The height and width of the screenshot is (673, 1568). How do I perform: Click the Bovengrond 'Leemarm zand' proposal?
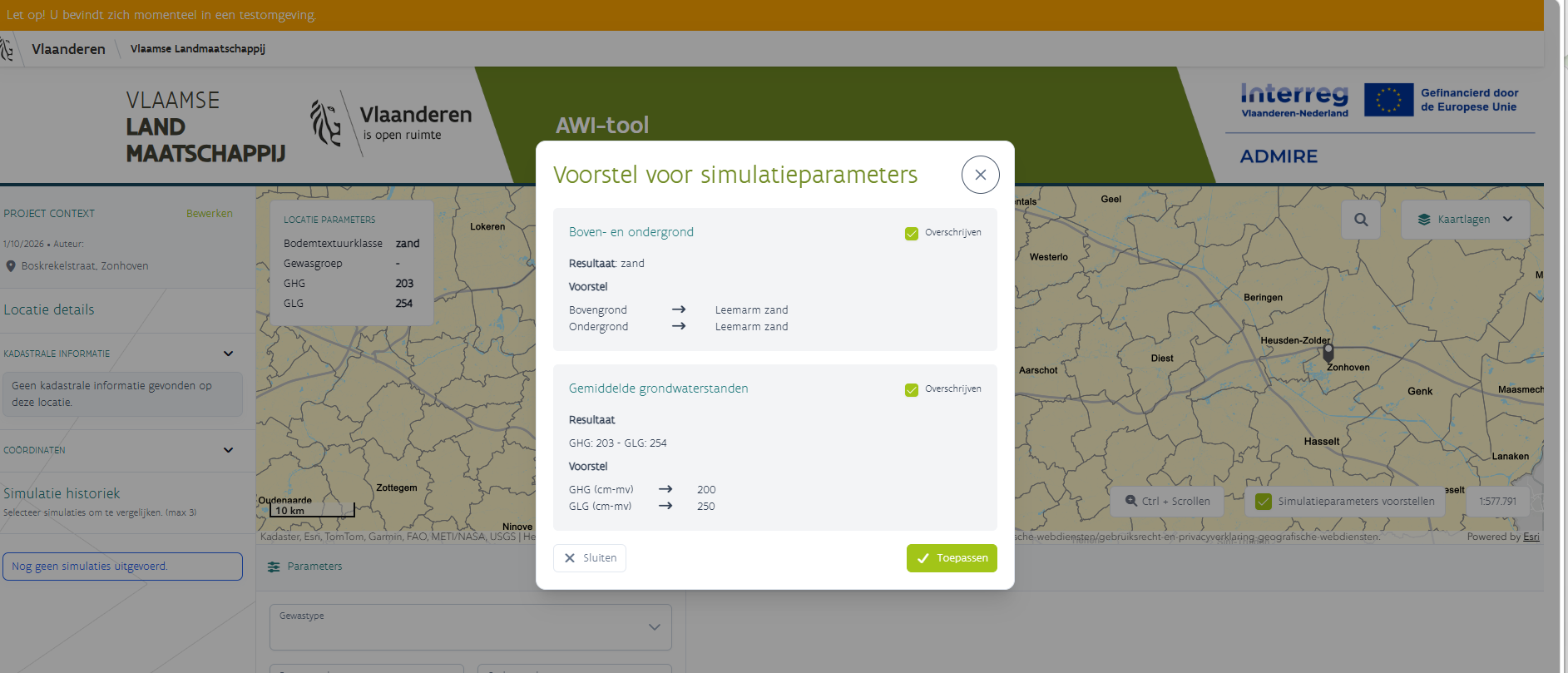(x=751, y=310)
